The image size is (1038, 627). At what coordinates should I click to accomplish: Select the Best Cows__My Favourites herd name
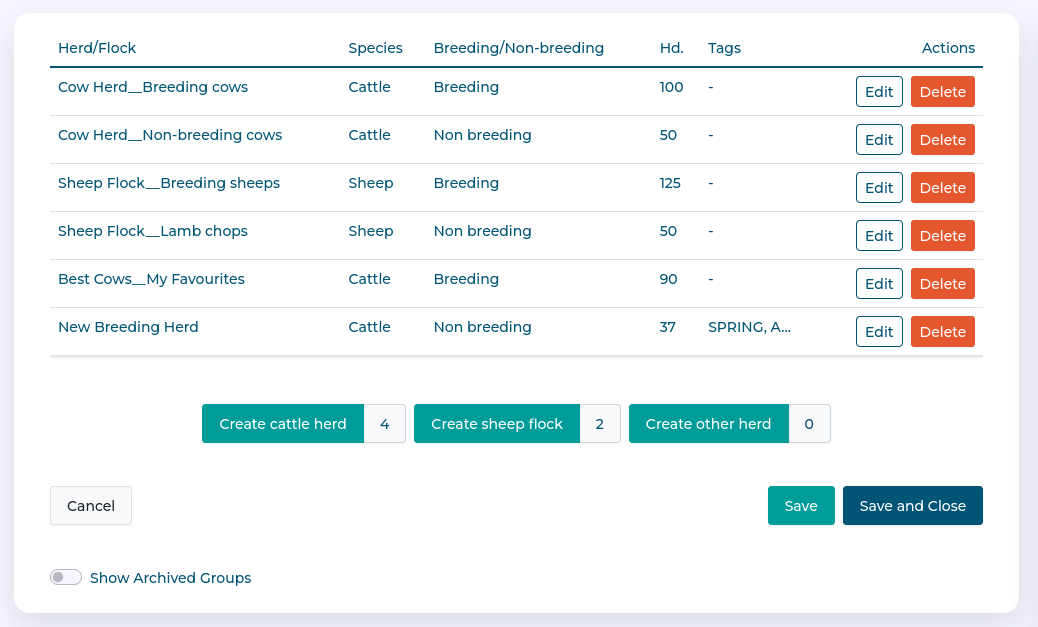tap(151, 279)
